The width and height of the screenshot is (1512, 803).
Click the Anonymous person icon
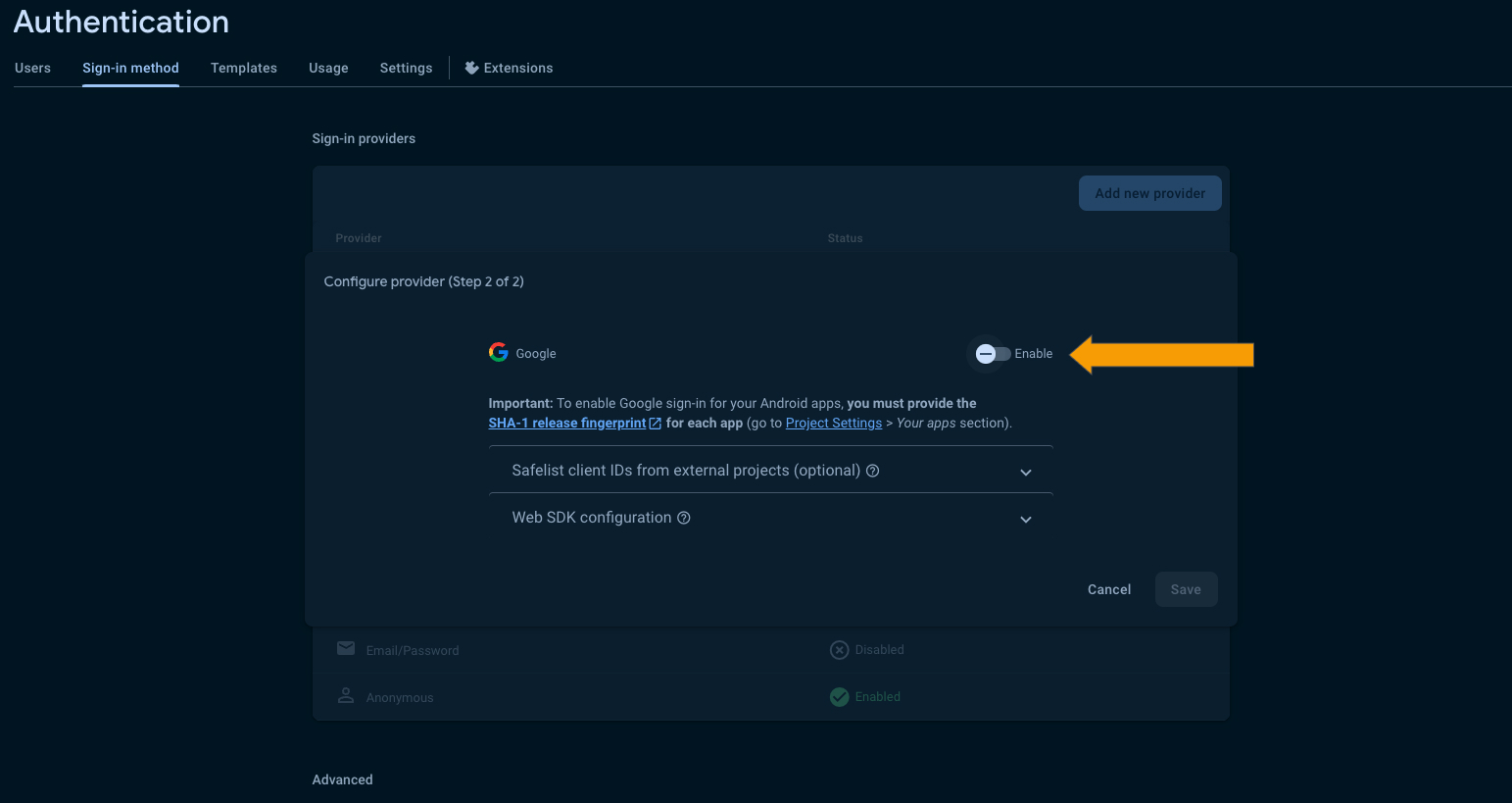click(x=346, y=695)
